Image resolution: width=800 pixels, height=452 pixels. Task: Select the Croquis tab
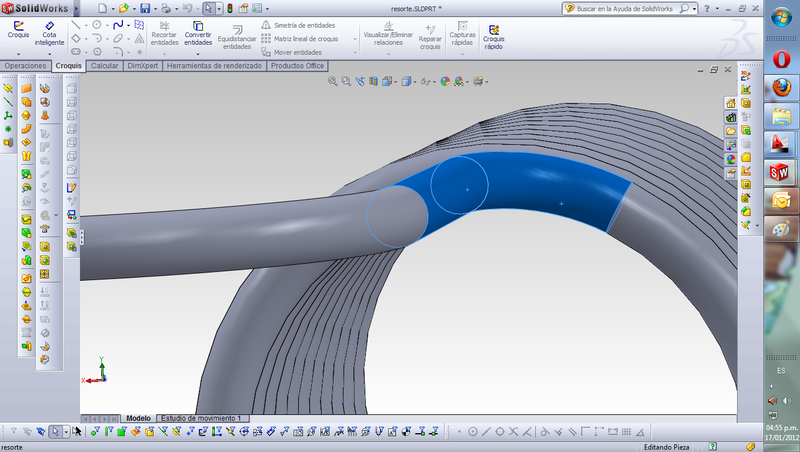click(x=68, y=66)
